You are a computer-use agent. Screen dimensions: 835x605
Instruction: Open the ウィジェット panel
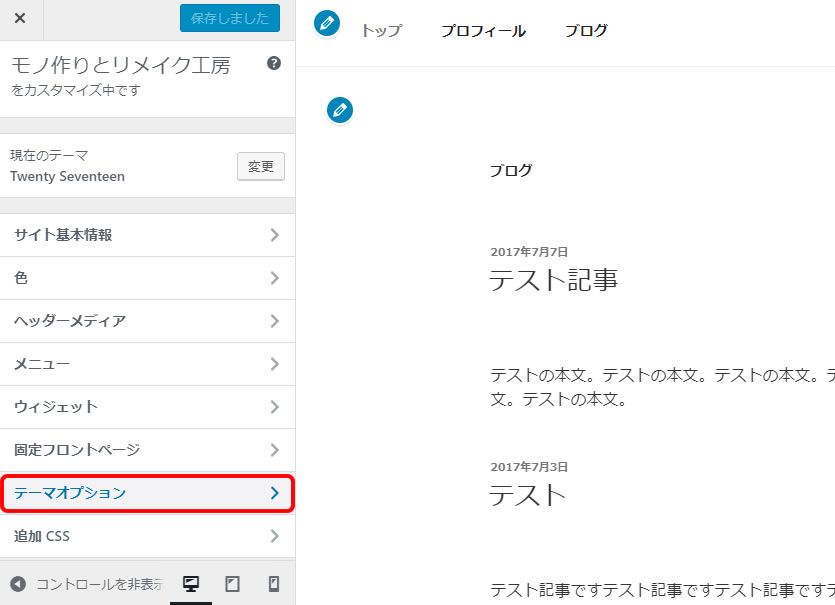pos(147,407)
